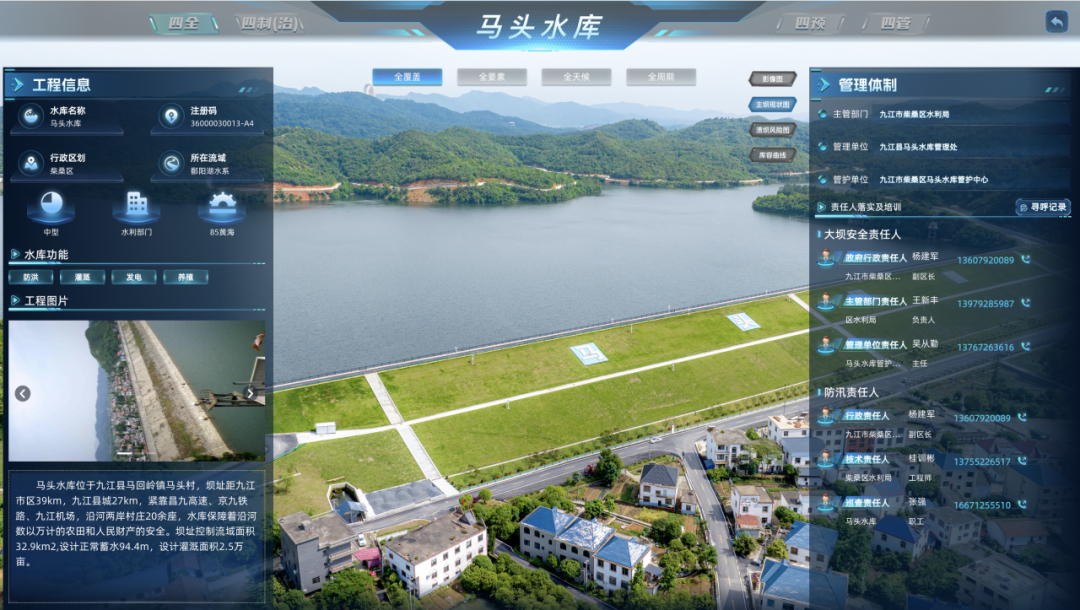Click the 马头水库 title banner
Viewport: 1080px width, 610px height.
point(539,27)
